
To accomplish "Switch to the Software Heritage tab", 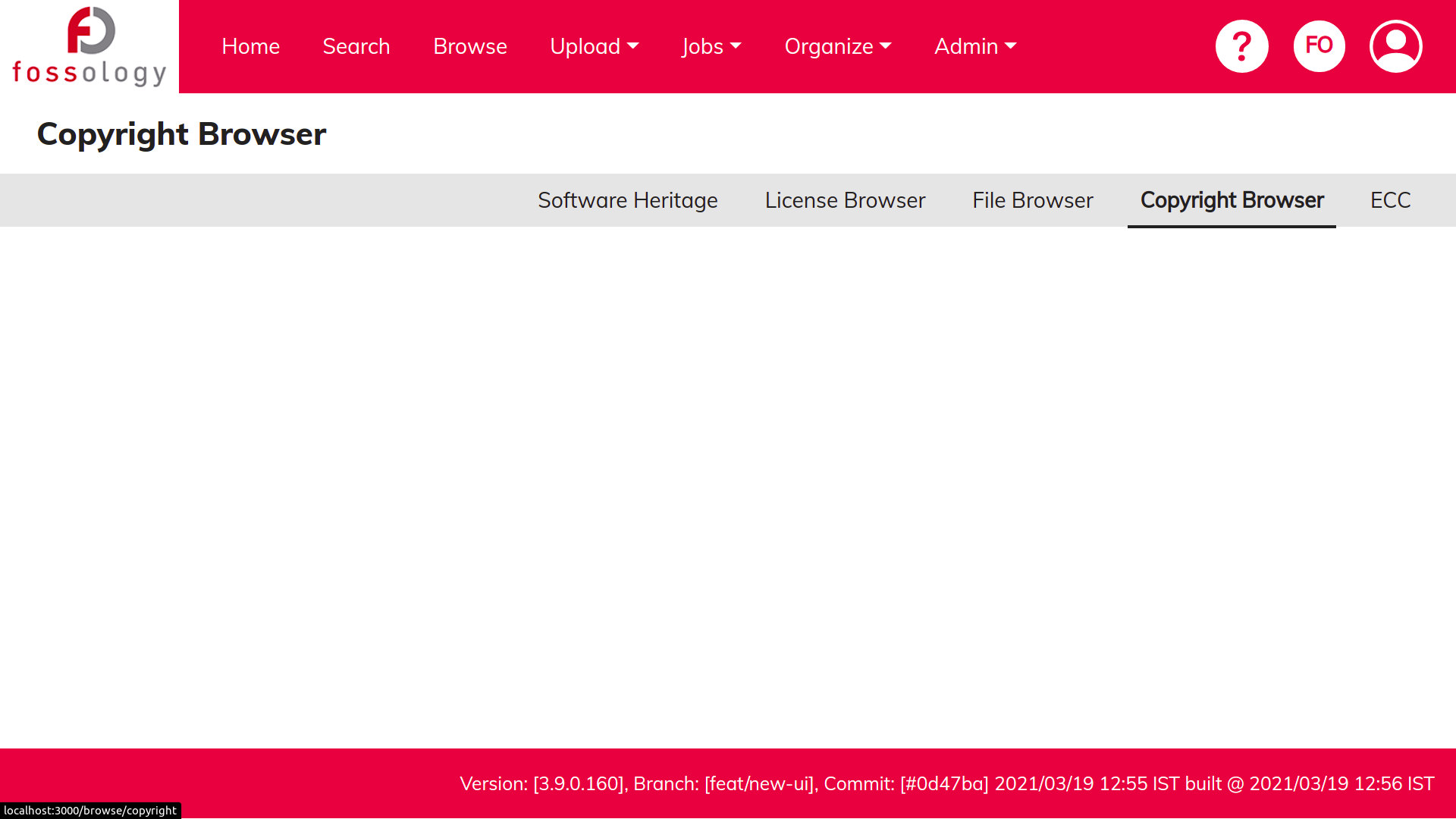I will tap(628, 200).
